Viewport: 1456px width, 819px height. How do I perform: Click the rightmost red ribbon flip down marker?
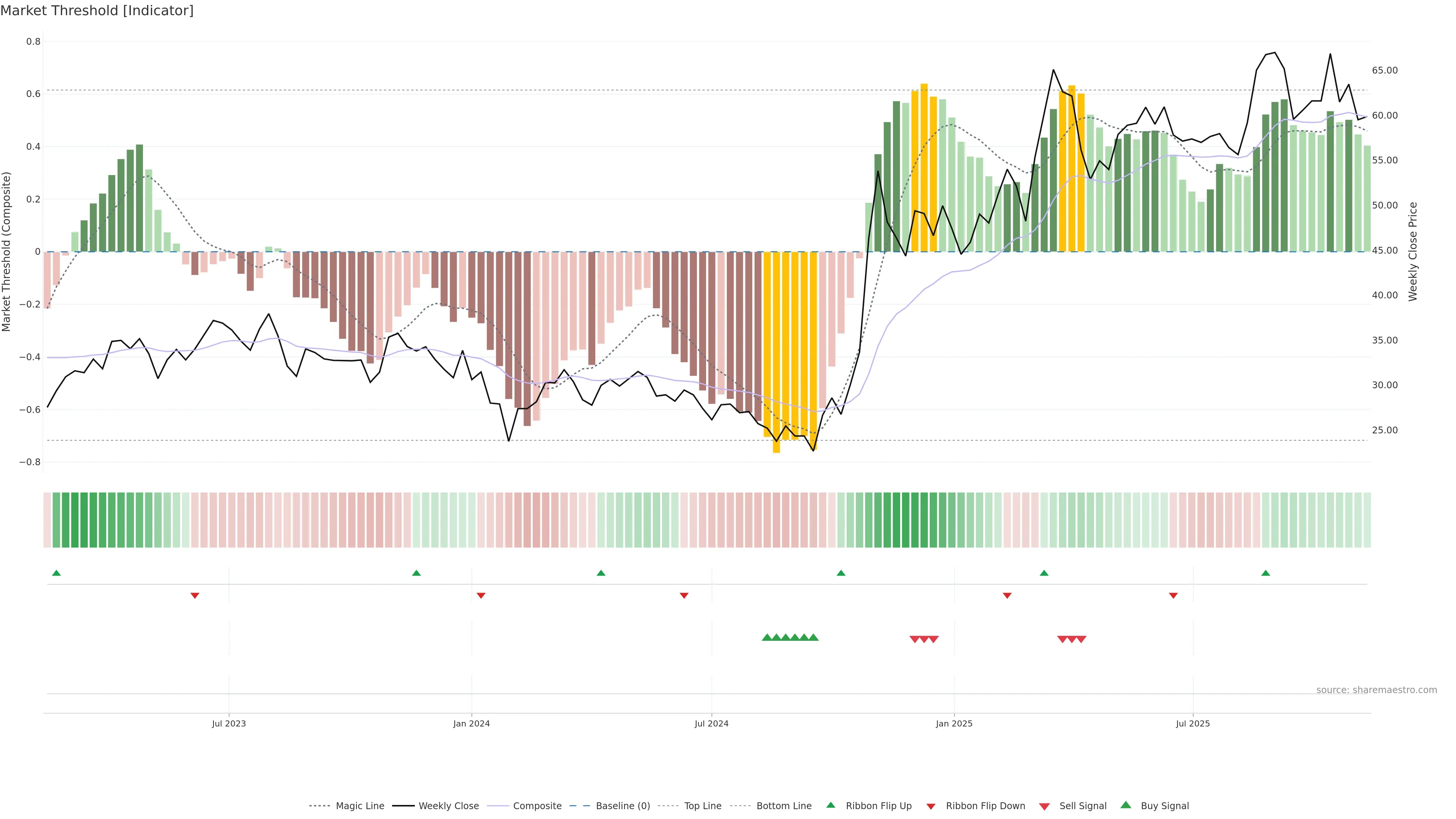click(x=1173, y=595)
